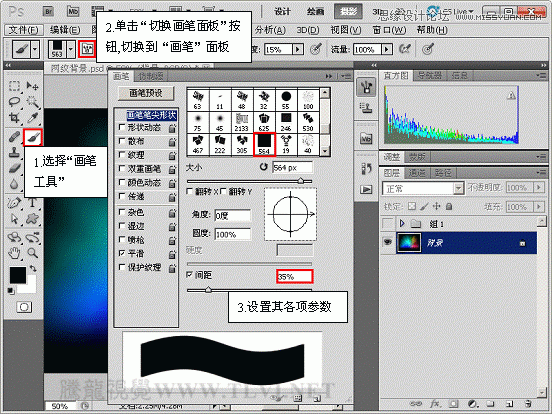
Task: Swap foreground and background colors
Action: coord(33,269)
